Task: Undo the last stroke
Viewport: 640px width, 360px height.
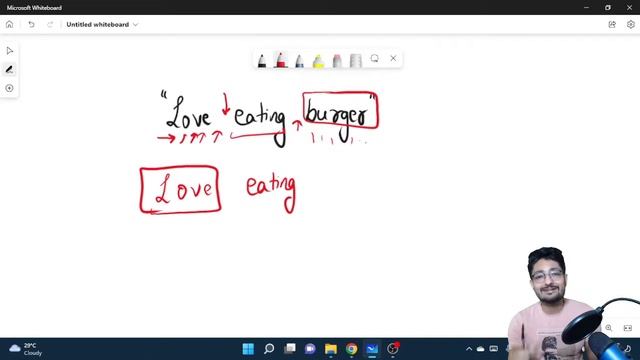Action: pyautogui.click(x=31, y=24)
